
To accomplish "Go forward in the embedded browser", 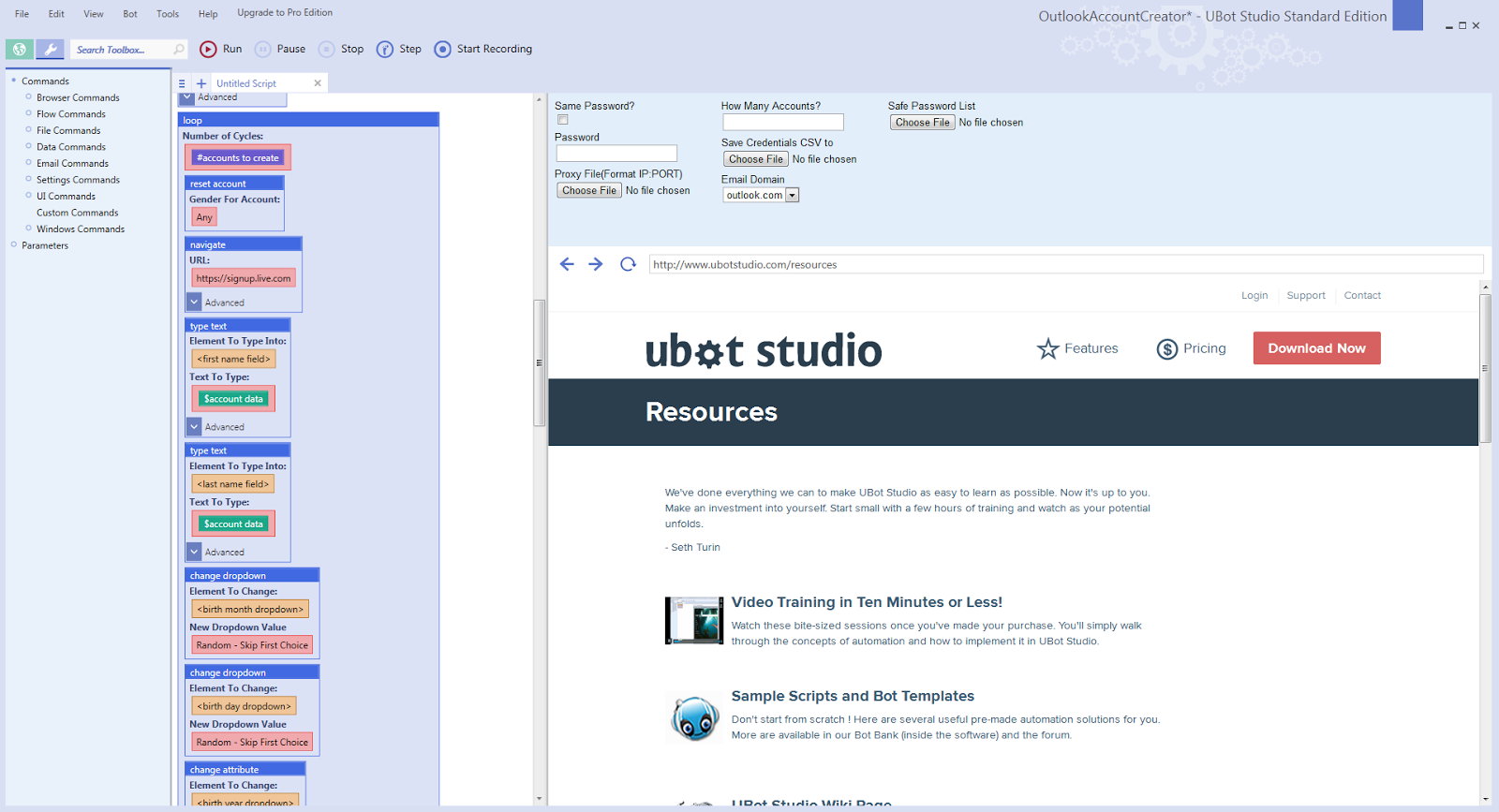I will [596, 264].
